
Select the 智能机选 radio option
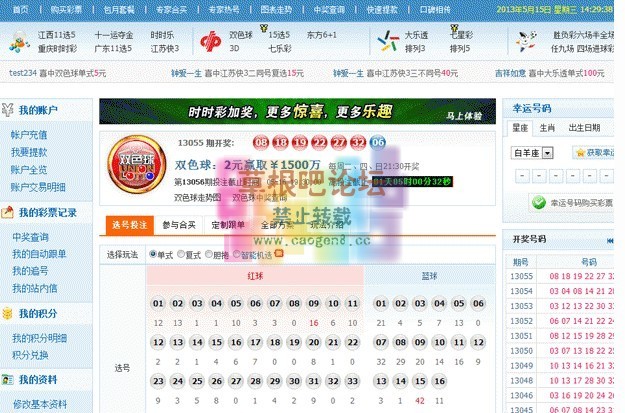[237, 254]
